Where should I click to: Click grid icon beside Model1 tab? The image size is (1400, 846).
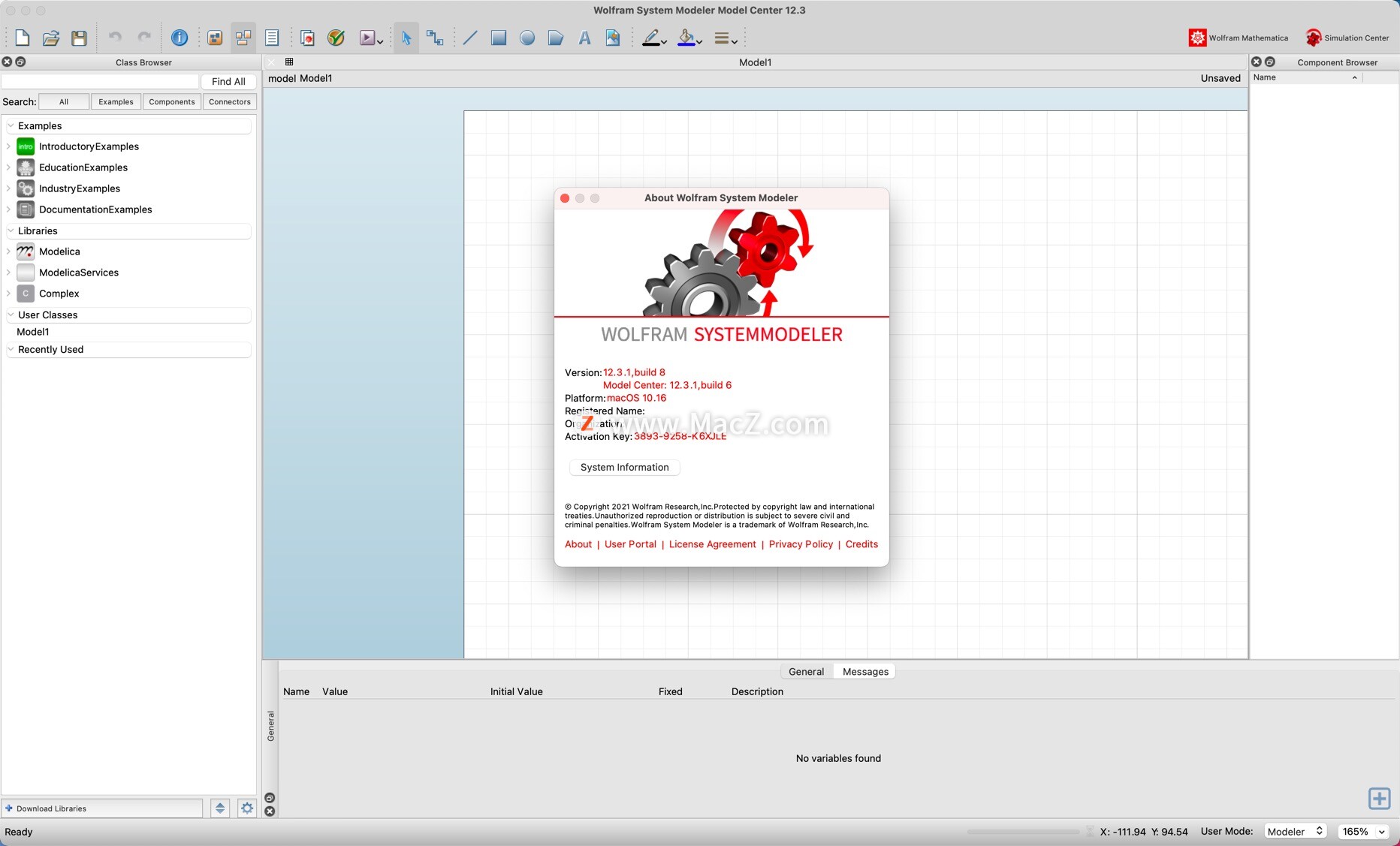[x=289, y=62]
